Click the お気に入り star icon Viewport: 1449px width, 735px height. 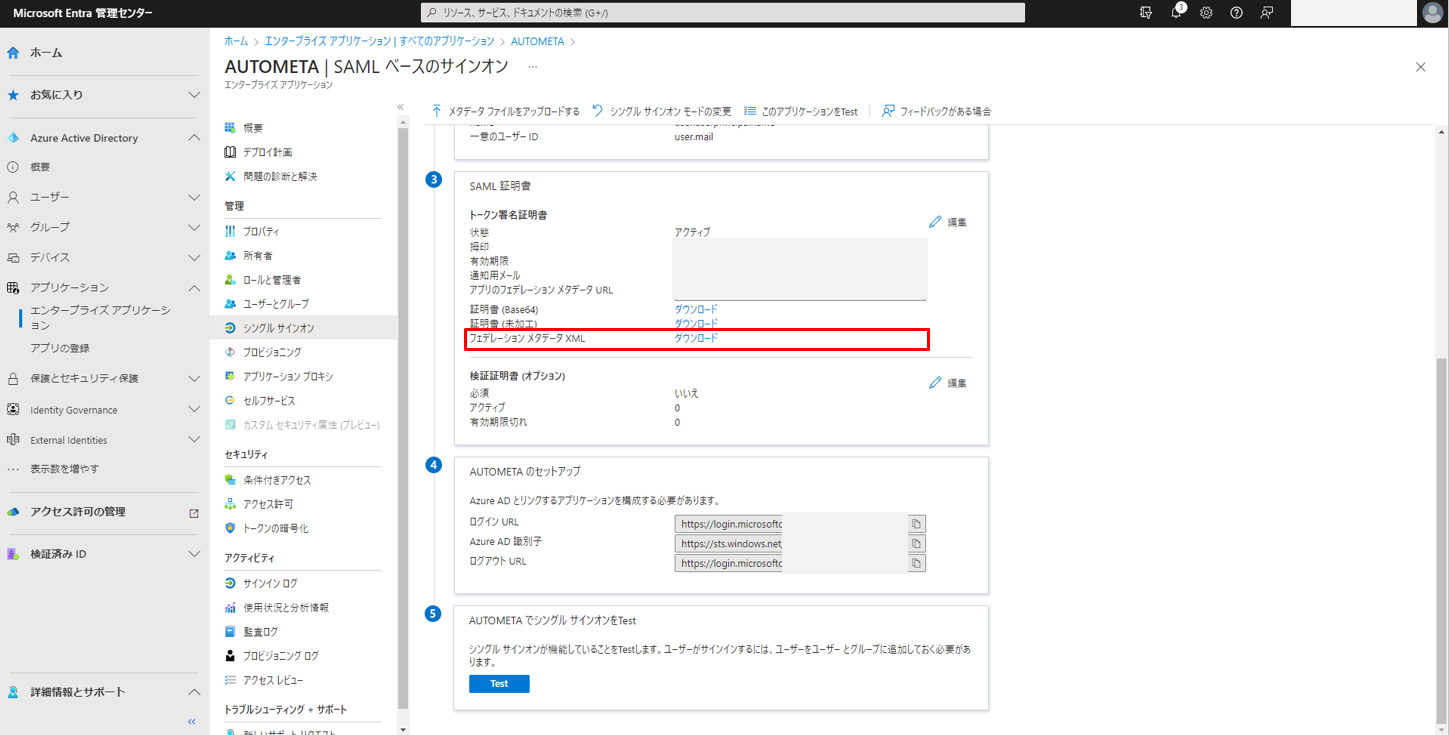pyautogui.click(x=13, y=95)
